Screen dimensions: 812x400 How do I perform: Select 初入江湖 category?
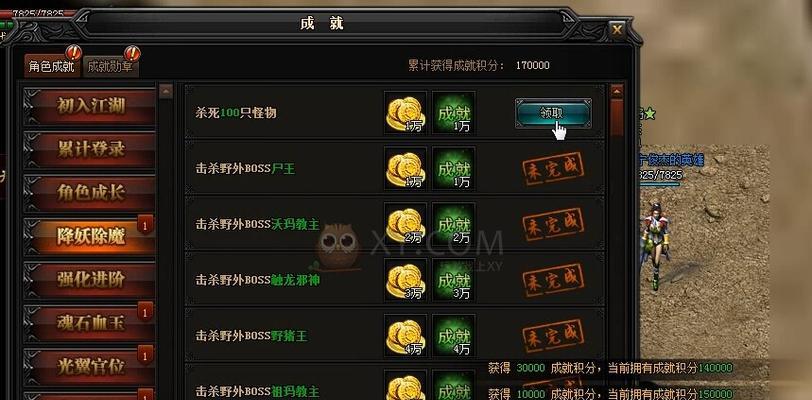coord(90,106)
